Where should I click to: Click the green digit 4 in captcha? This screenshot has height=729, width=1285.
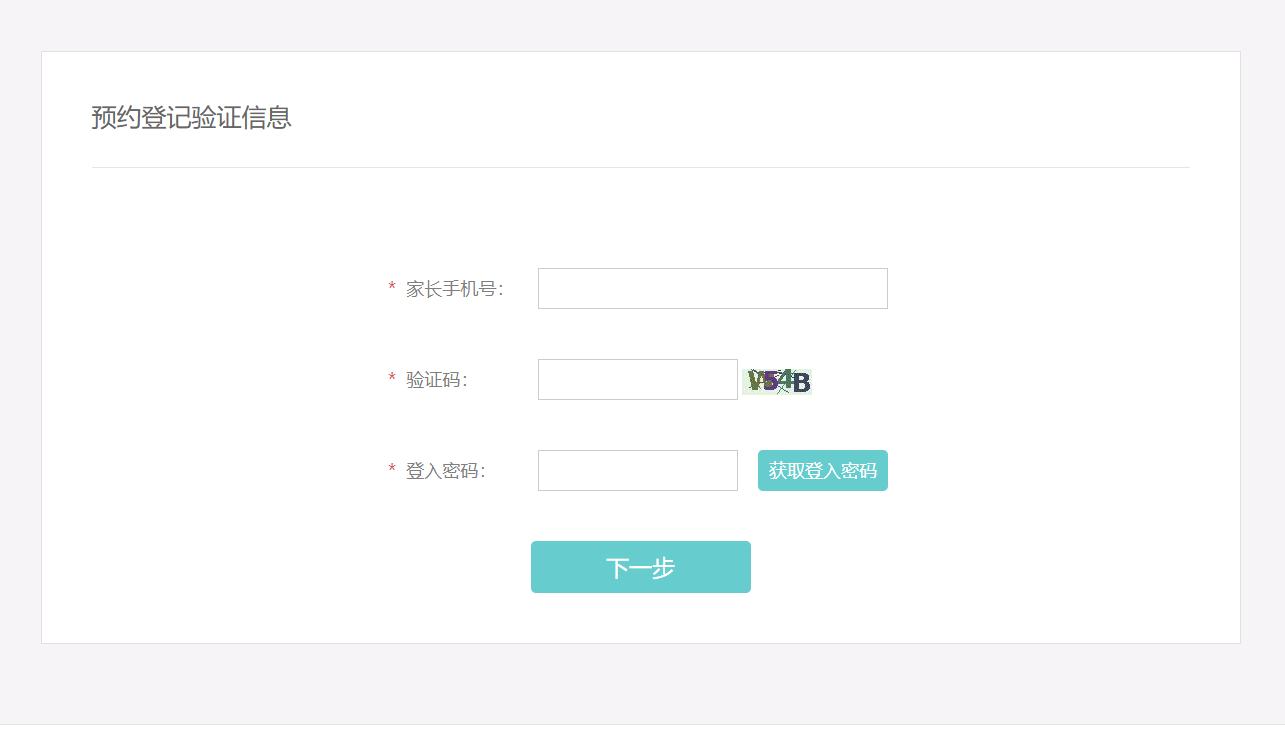tap(785, 380)
